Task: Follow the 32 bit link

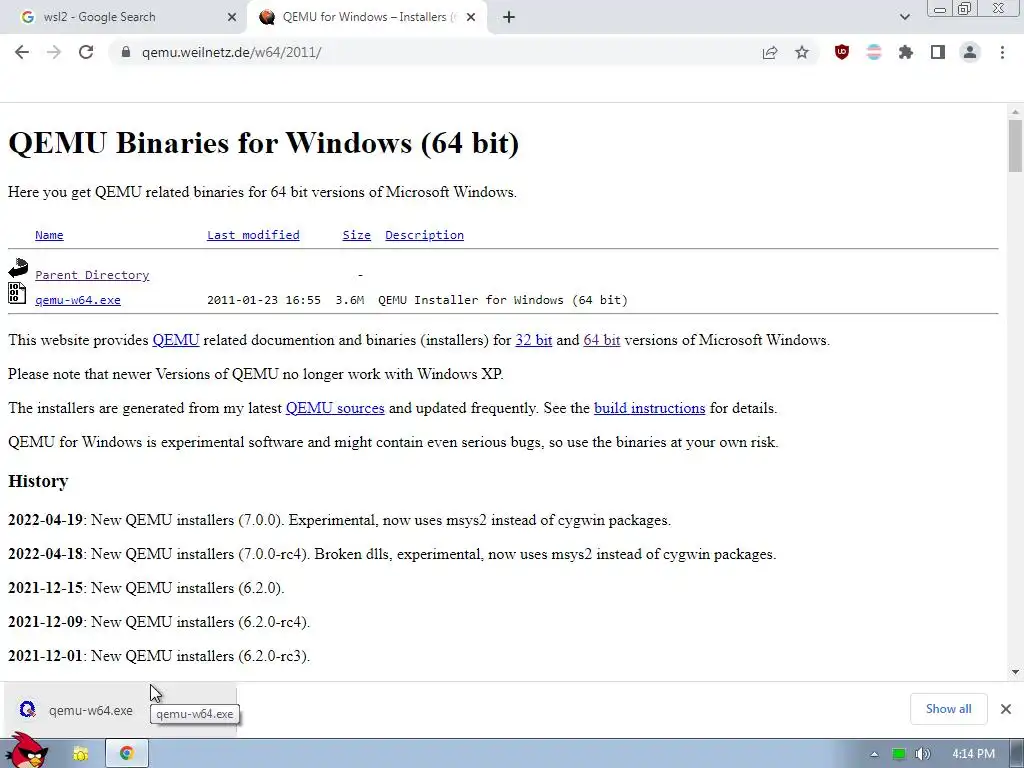Action: (534, 340)
